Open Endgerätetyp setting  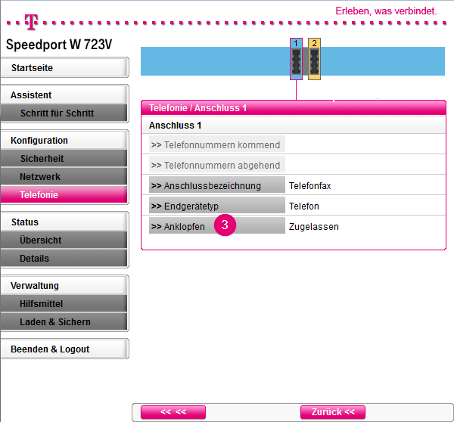click(x=217, y=206)
